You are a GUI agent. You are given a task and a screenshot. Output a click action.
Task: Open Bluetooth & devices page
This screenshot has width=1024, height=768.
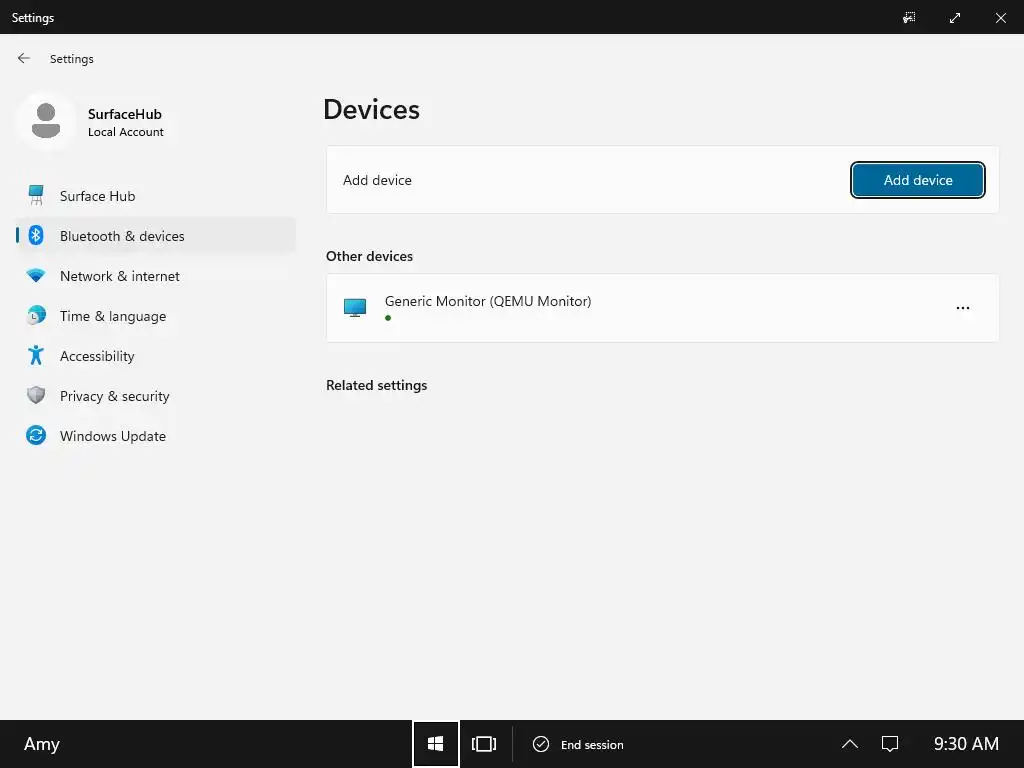[x=155, y=236]
